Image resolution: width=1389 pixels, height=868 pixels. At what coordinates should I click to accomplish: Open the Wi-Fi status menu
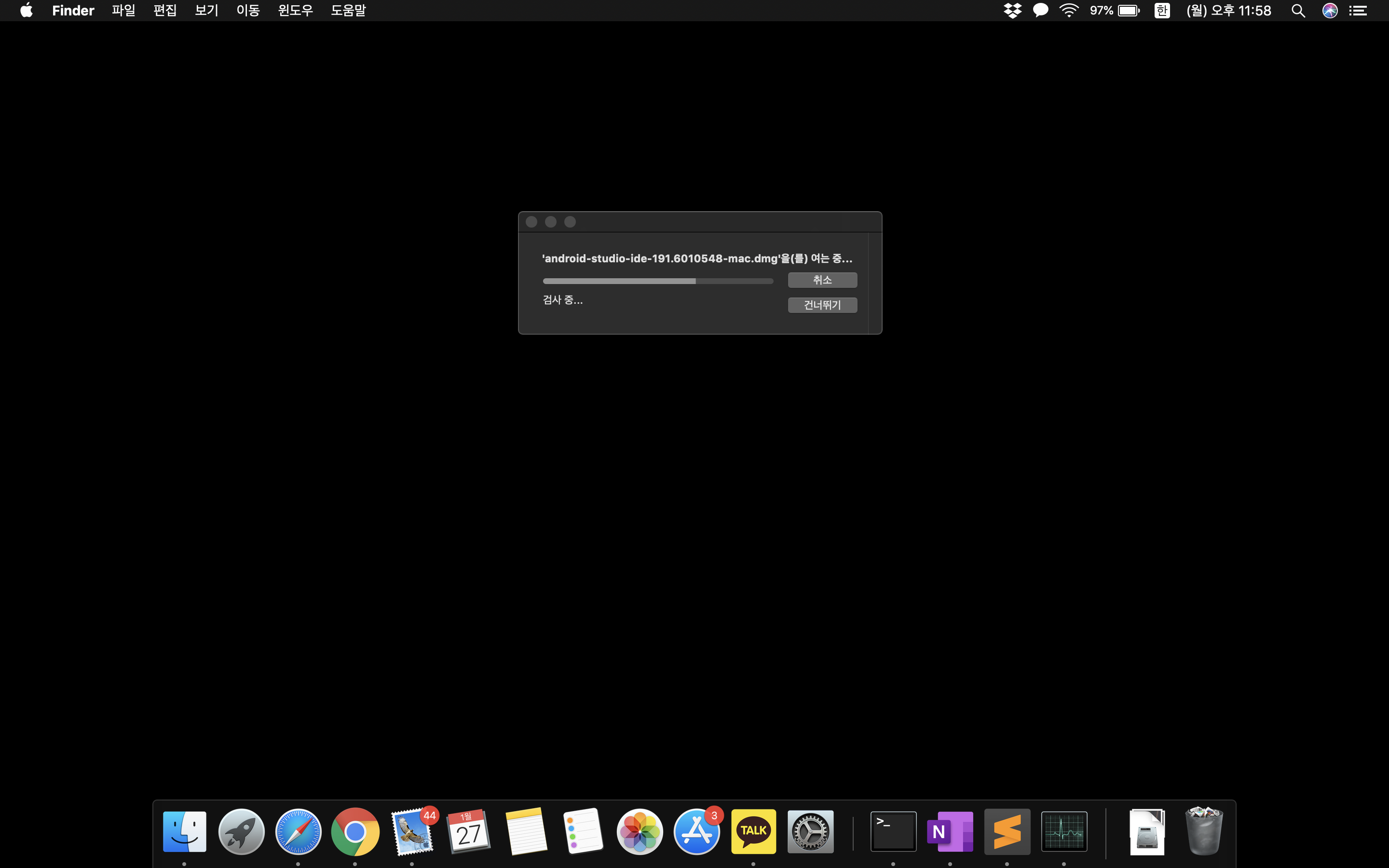[1068, 10]
